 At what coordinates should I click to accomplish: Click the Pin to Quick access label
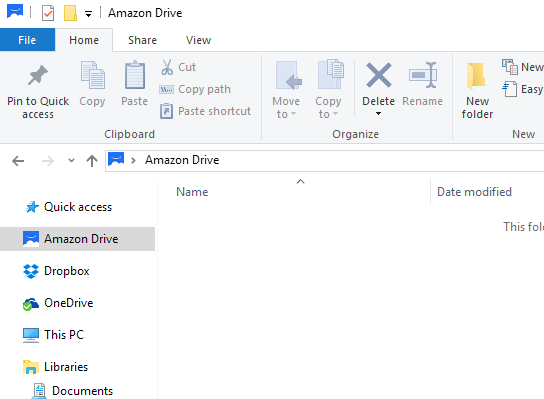click(x=38, y=108)
